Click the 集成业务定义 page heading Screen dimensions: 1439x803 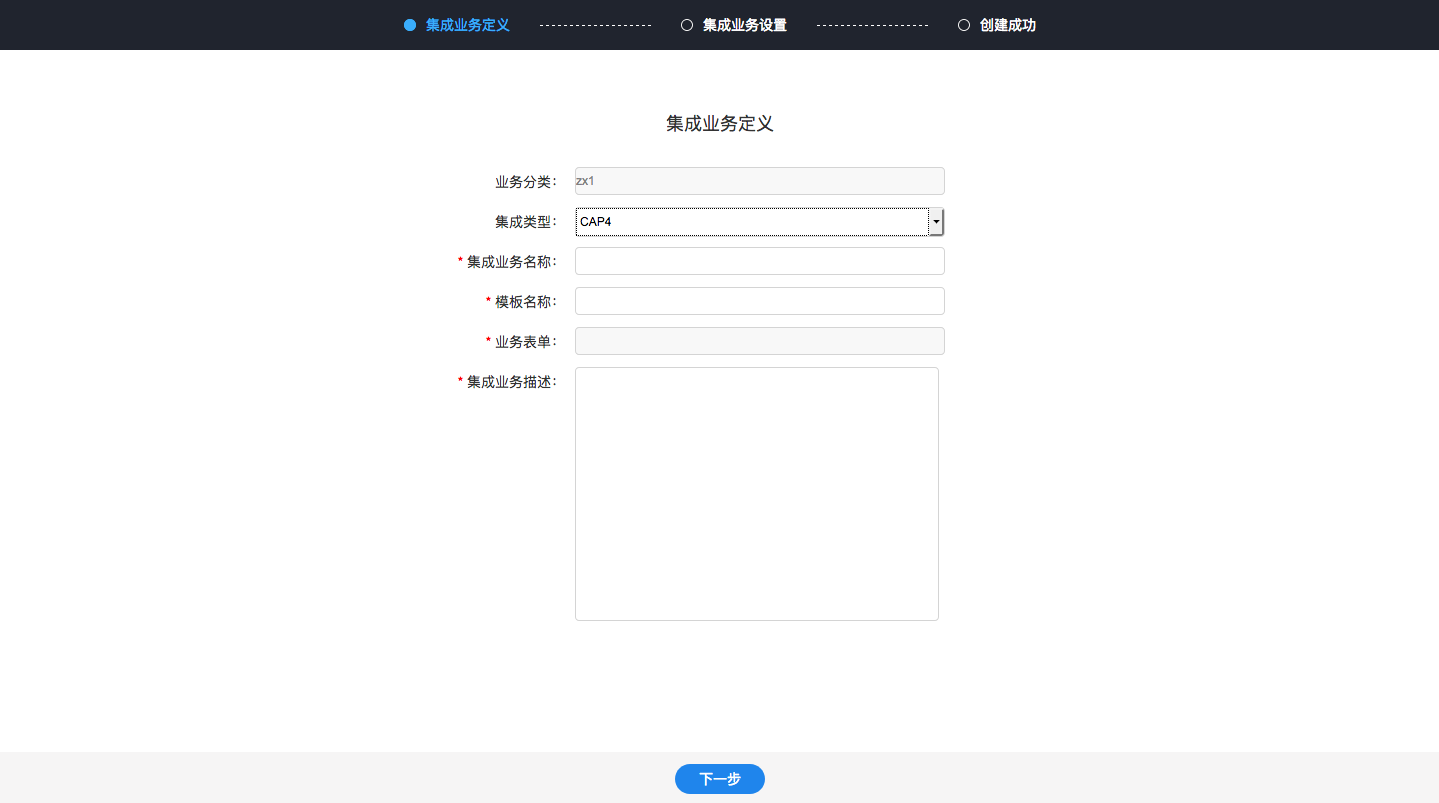(x=720, y=124)
